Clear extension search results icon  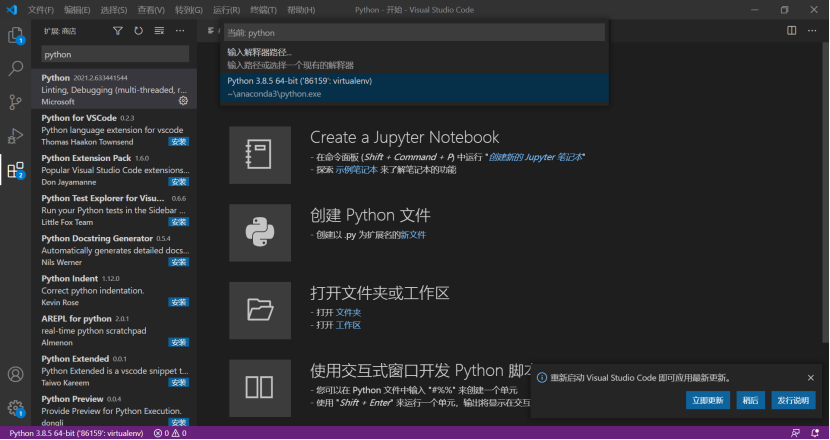click(x=159, y=31)
